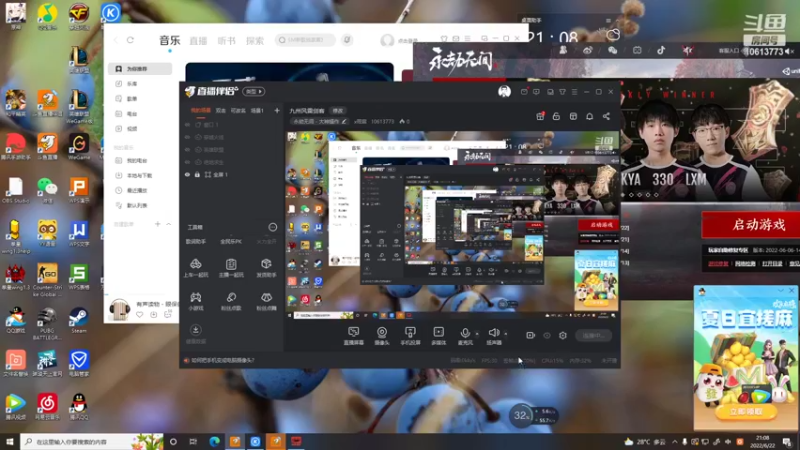Open the Steam desktop shortcut
Viewport: 800px width, 450px height.
(79, 320)
